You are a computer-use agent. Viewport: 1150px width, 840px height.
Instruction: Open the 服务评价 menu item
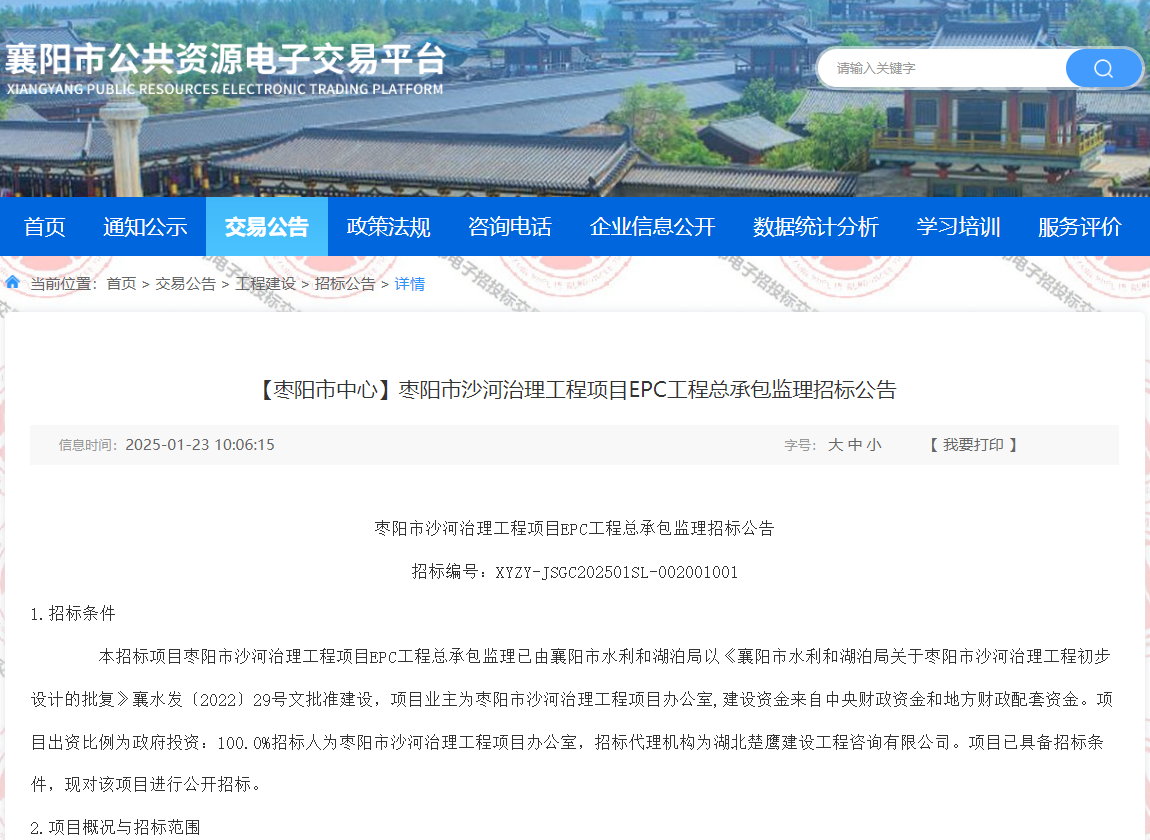click(1080, 227)
